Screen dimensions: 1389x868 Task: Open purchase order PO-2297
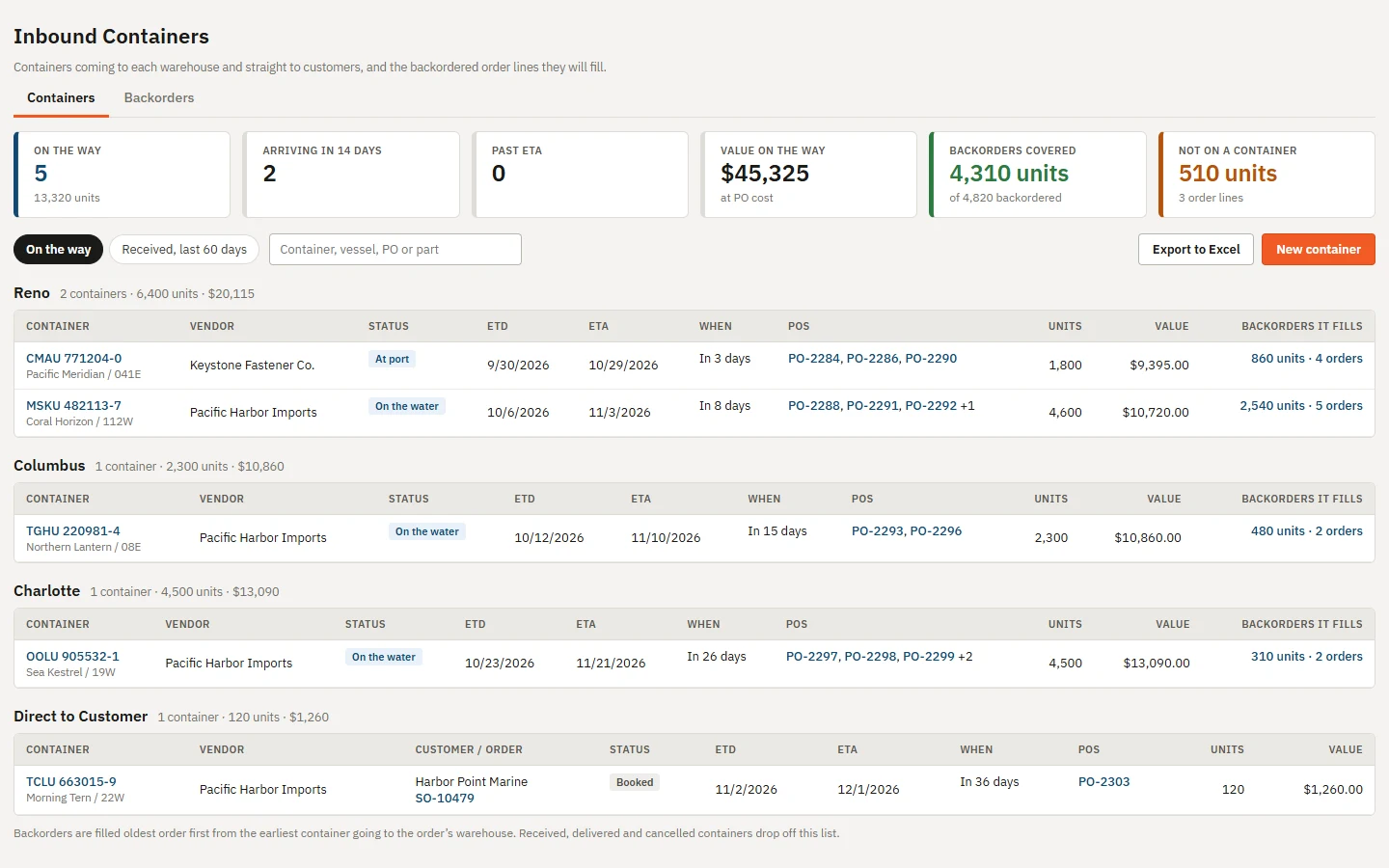point(811,657)
